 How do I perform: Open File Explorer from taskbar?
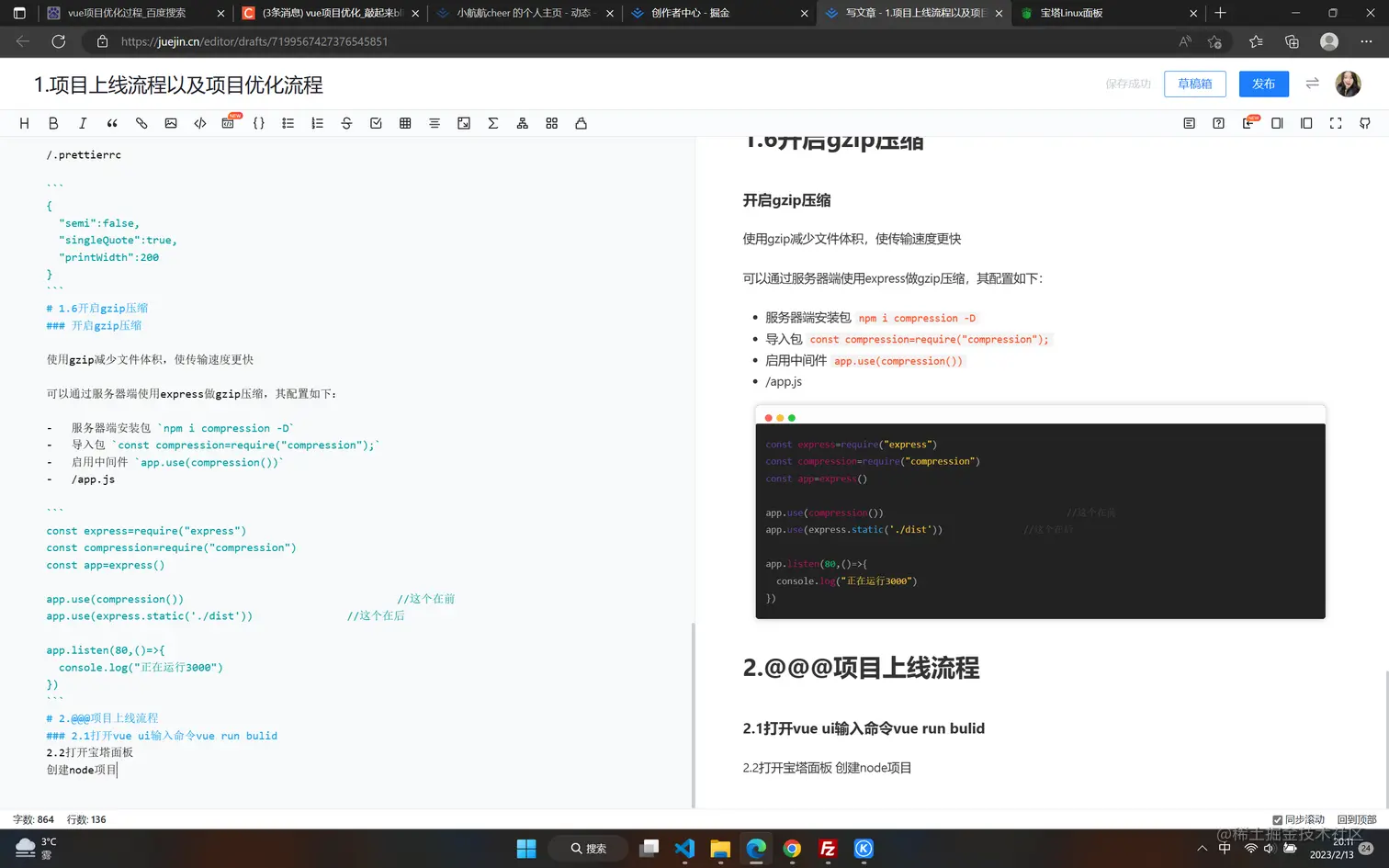click(x=720, y=849)
